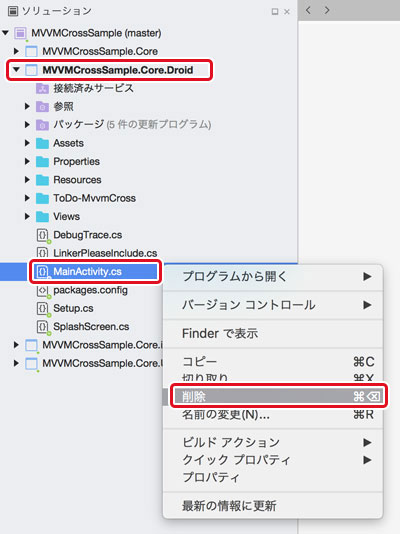Screen dimensions: 400x534
Task: Navigate back with the left arrow
Action: tap(308, 11)
